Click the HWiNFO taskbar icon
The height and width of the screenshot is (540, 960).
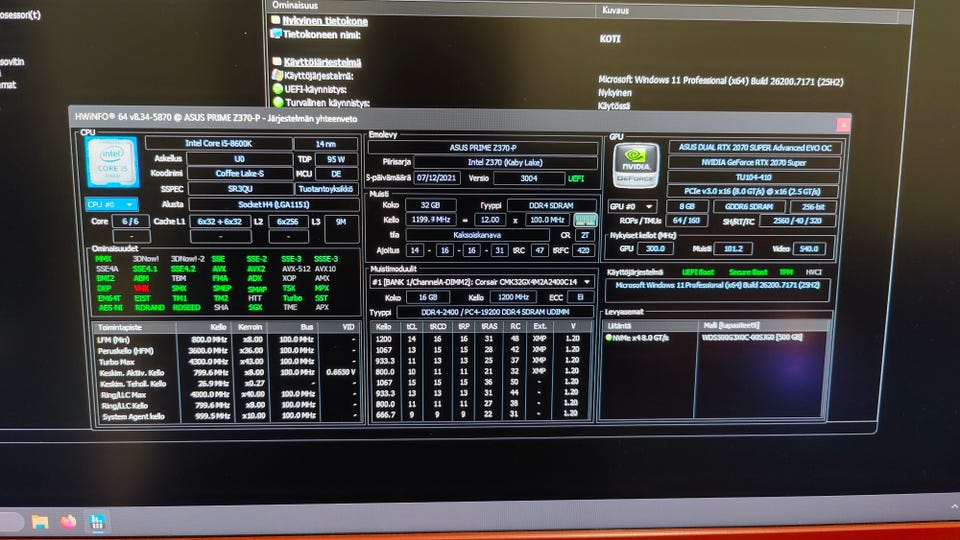coord(96,522)
